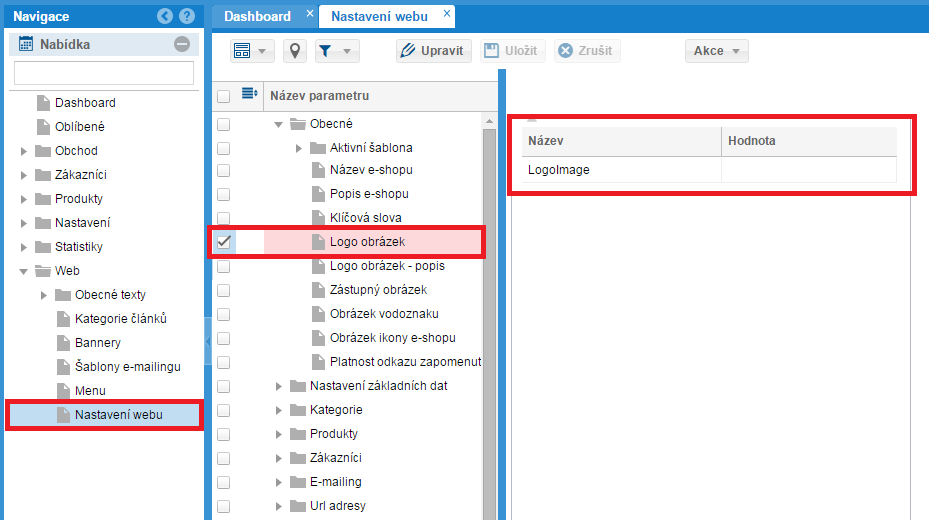
Task: Close the Nastavení webu tab
Action: (447, 13)
